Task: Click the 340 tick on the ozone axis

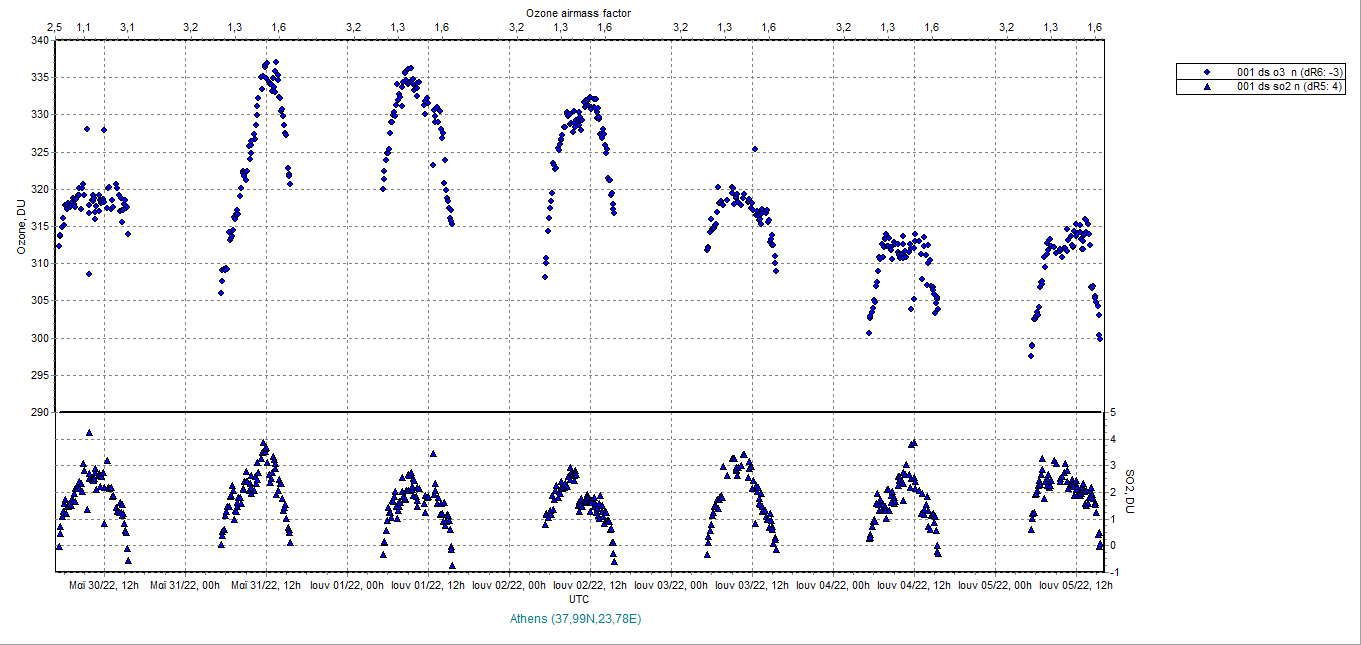Action: (40, 40)
